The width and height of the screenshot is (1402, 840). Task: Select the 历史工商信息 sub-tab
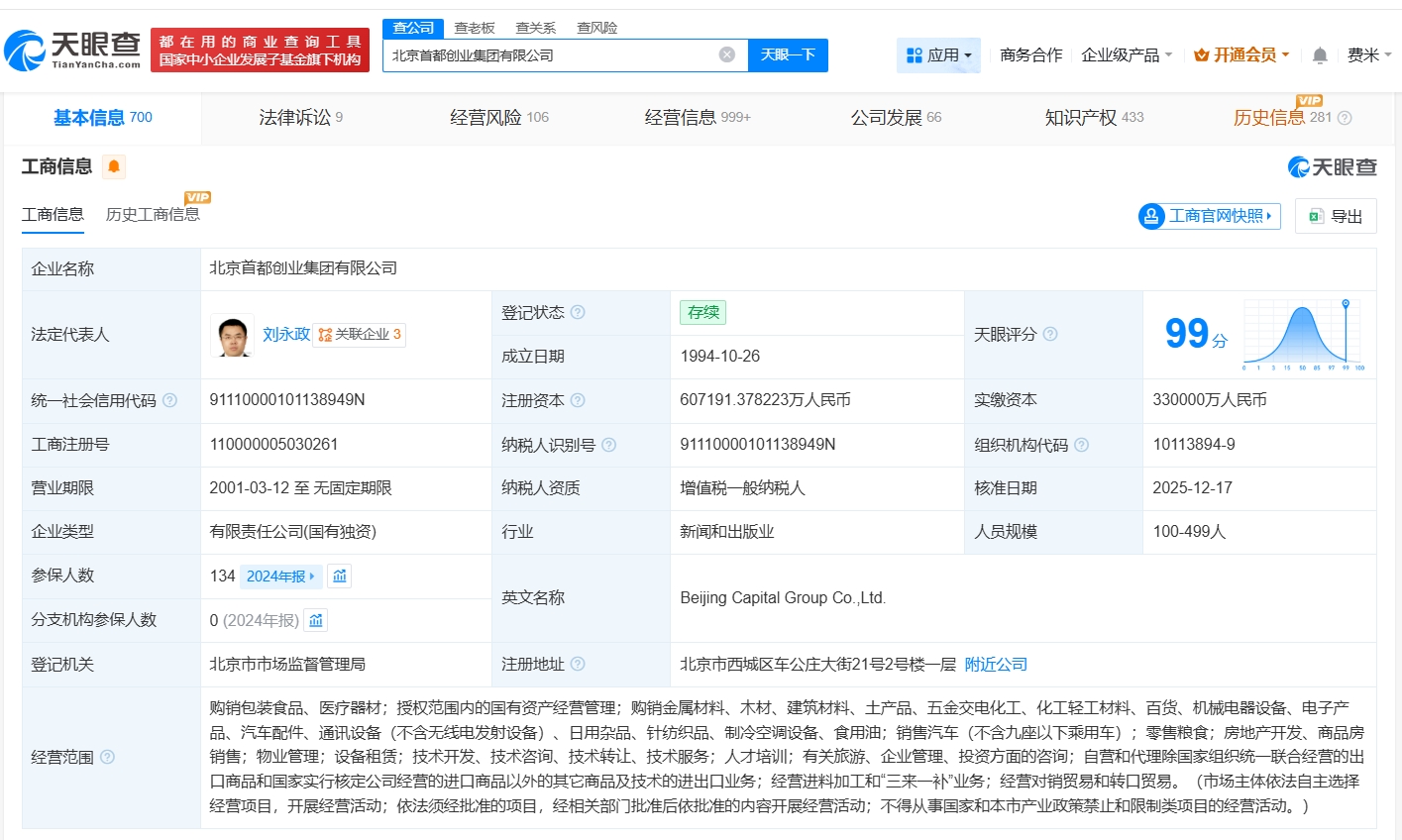153,215
